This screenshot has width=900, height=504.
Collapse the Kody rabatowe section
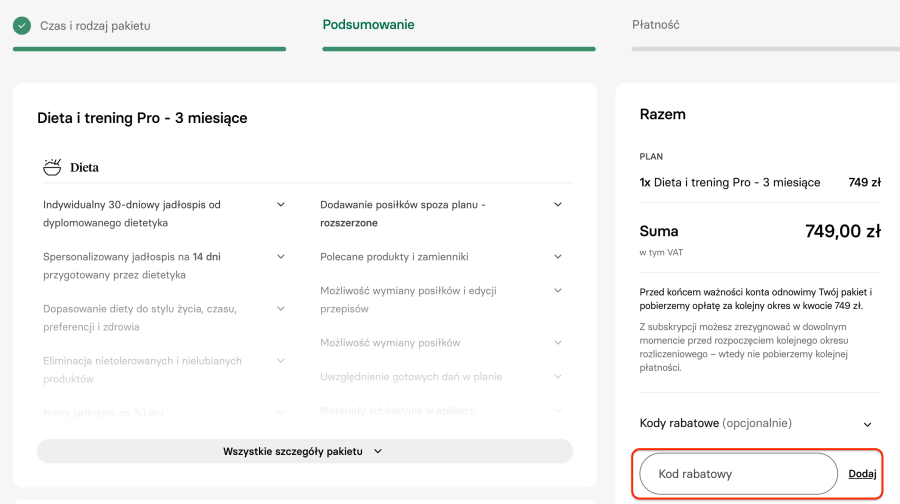click(867, 424)
